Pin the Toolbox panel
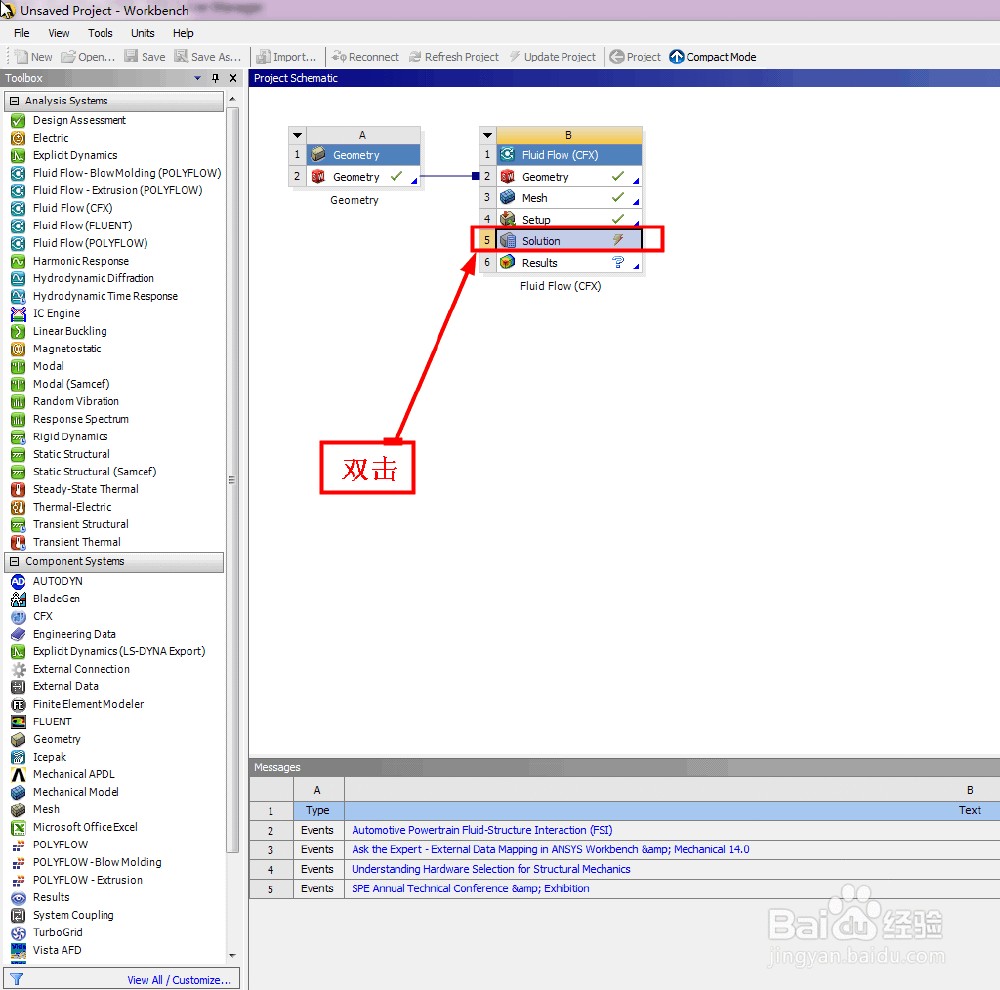The height and width of the screenshot is (990, 1000). (216, 78)
